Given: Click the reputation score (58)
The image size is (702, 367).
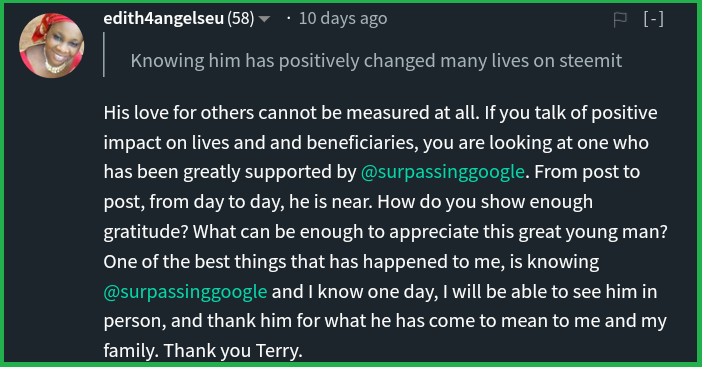Looking at the screenshot, I should pyautogui.click(x=241, y=19).
